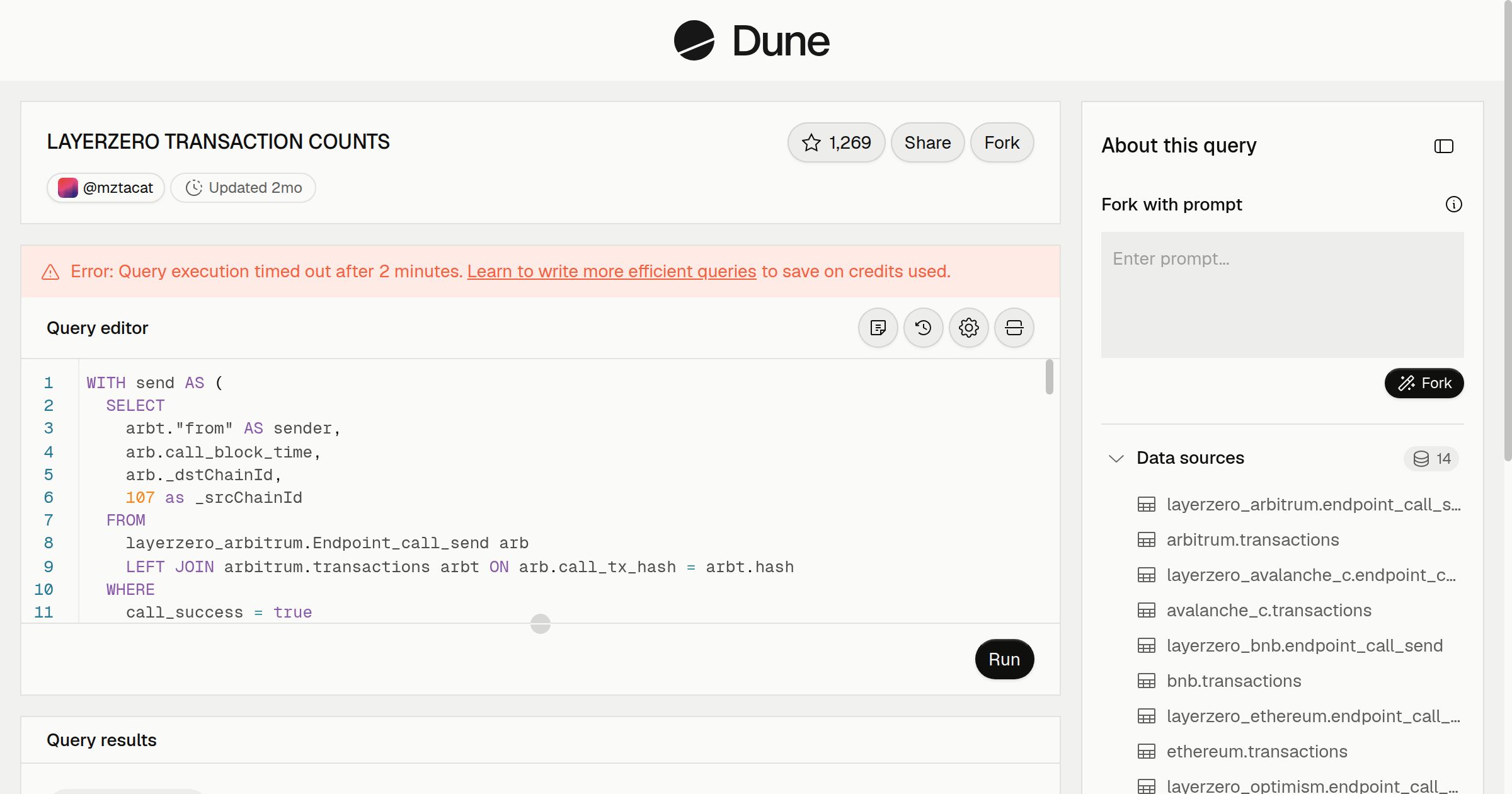This screenshot has height=794, width=1512.
Task: Click table icon beside arbitrum.transactions
Action: click(x=1147, y=540)
